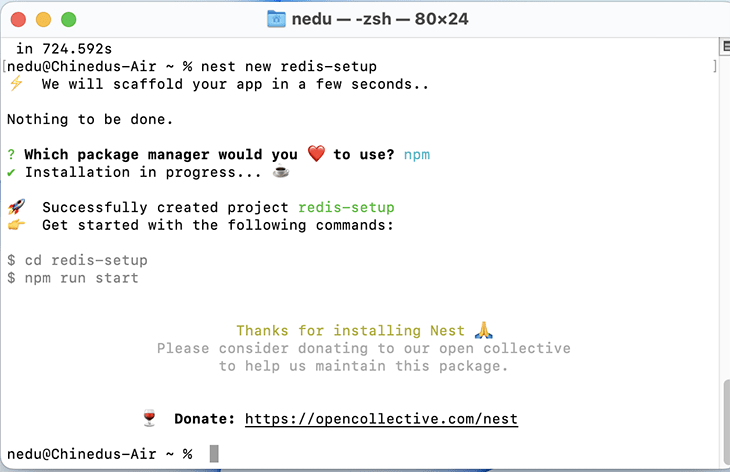Viewport: 730px width, 472px height.
Task: Open the opencollective.com/nest donate link
Action: pos(381,419)
